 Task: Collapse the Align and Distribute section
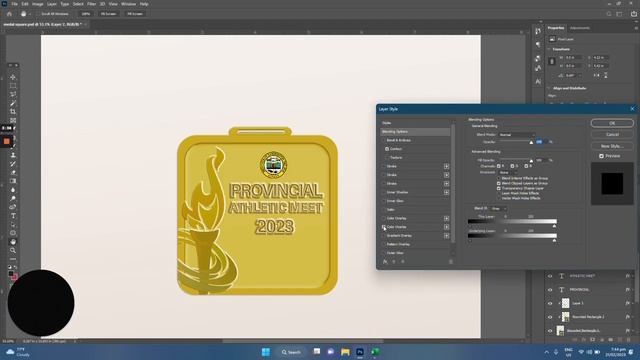click(x=549, y=88)
